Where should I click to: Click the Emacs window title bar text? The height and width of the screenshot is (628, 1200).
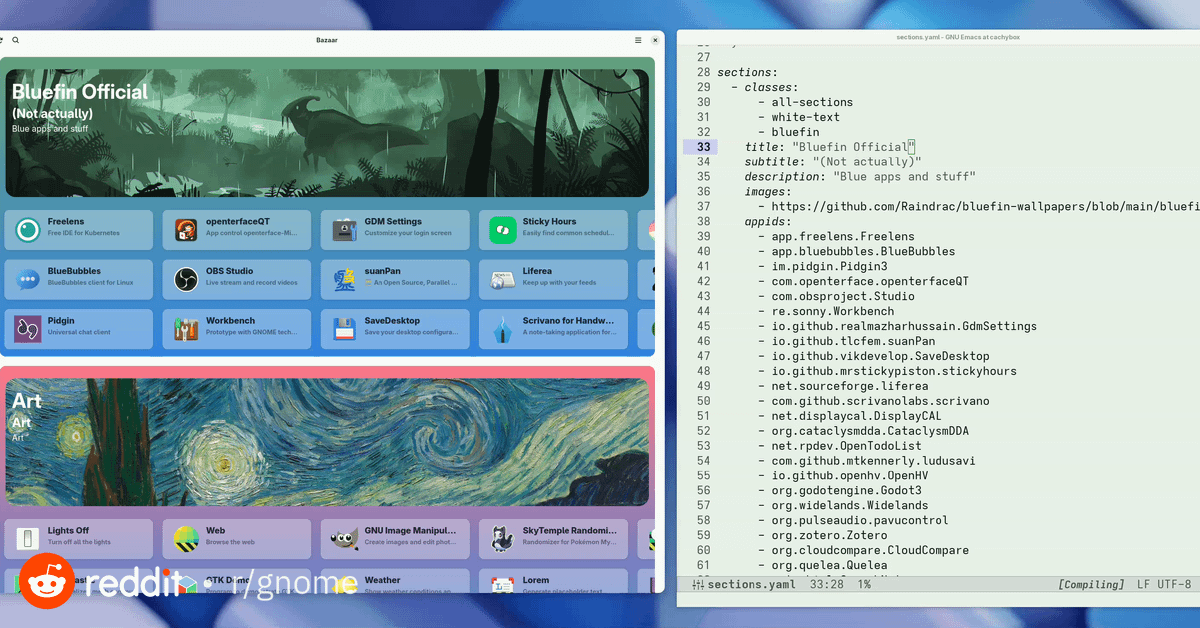(x=958, y=37)
